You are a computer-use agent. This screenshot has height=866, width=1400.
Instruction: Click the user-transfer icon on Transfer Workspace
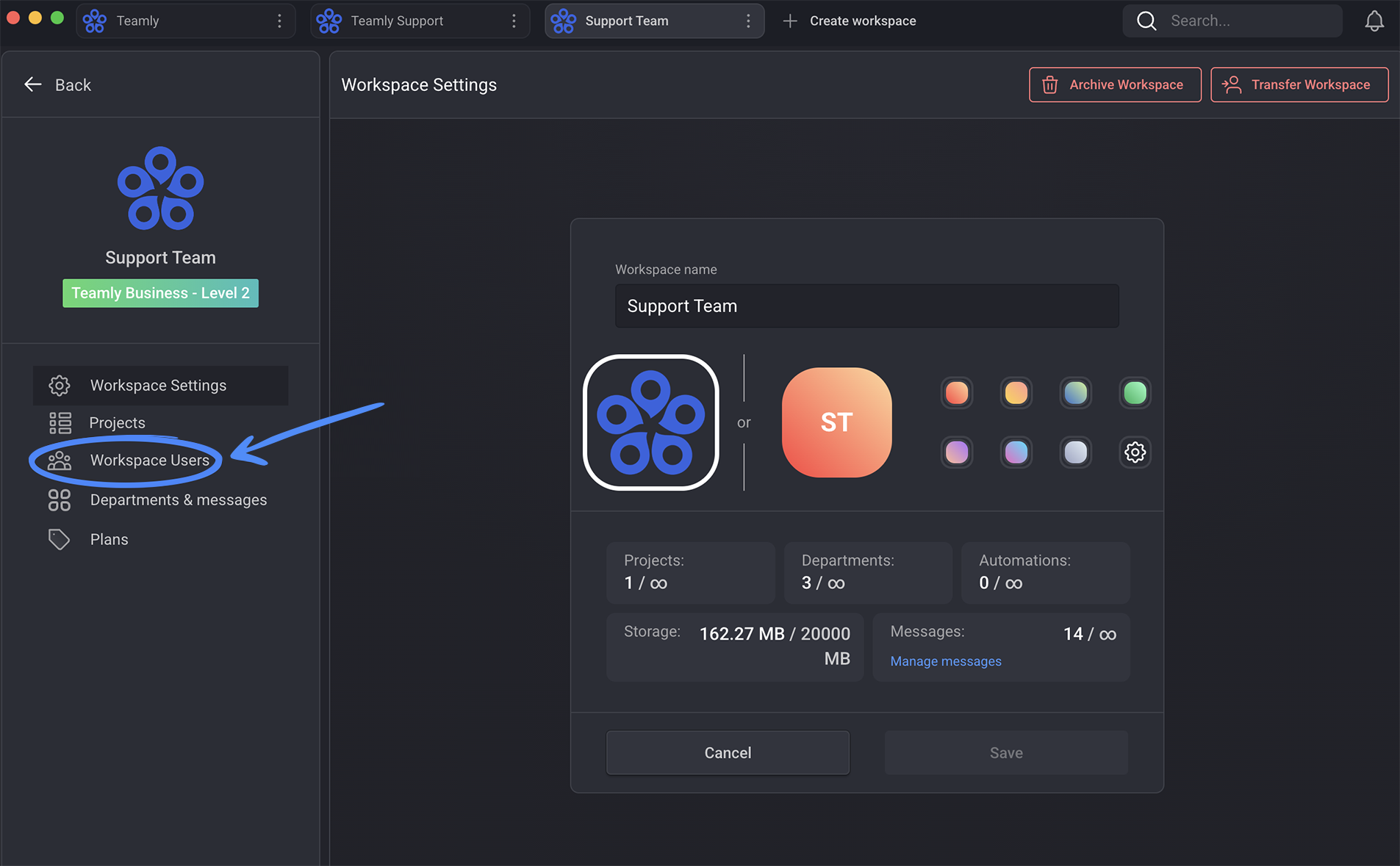[1232, 84]
